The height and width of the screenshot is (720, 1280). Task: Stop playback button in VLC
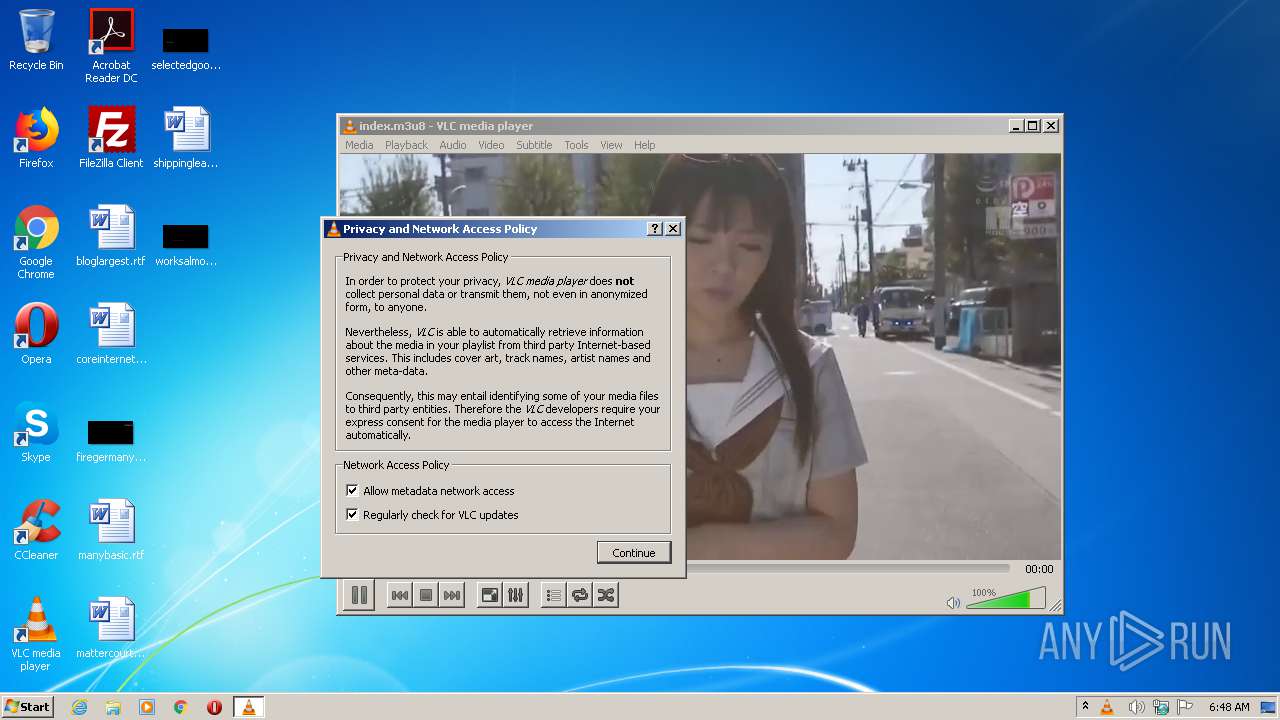click(x=425, y=595)
